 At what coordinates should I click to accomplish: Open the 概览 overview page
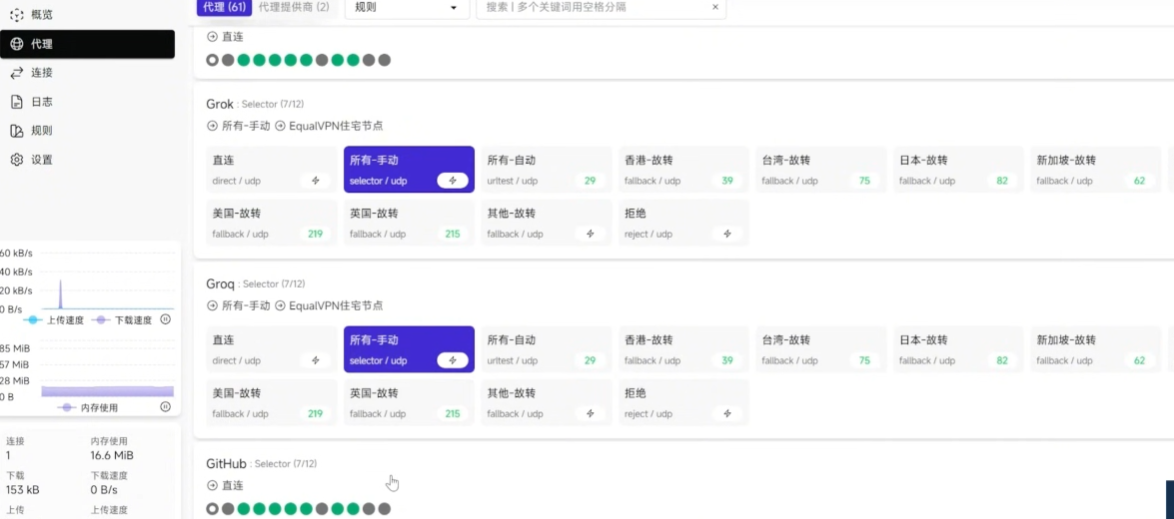pyautogui.click(x=88, y=15)
